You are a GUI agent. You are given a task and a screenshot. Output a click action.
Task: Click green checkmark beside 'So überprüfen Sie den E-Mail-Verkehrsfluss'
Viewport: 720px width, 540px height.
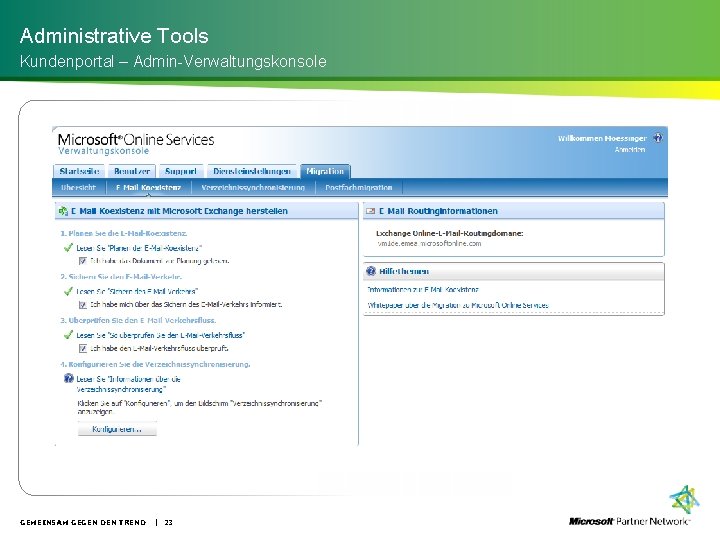[x=68, y=335]
